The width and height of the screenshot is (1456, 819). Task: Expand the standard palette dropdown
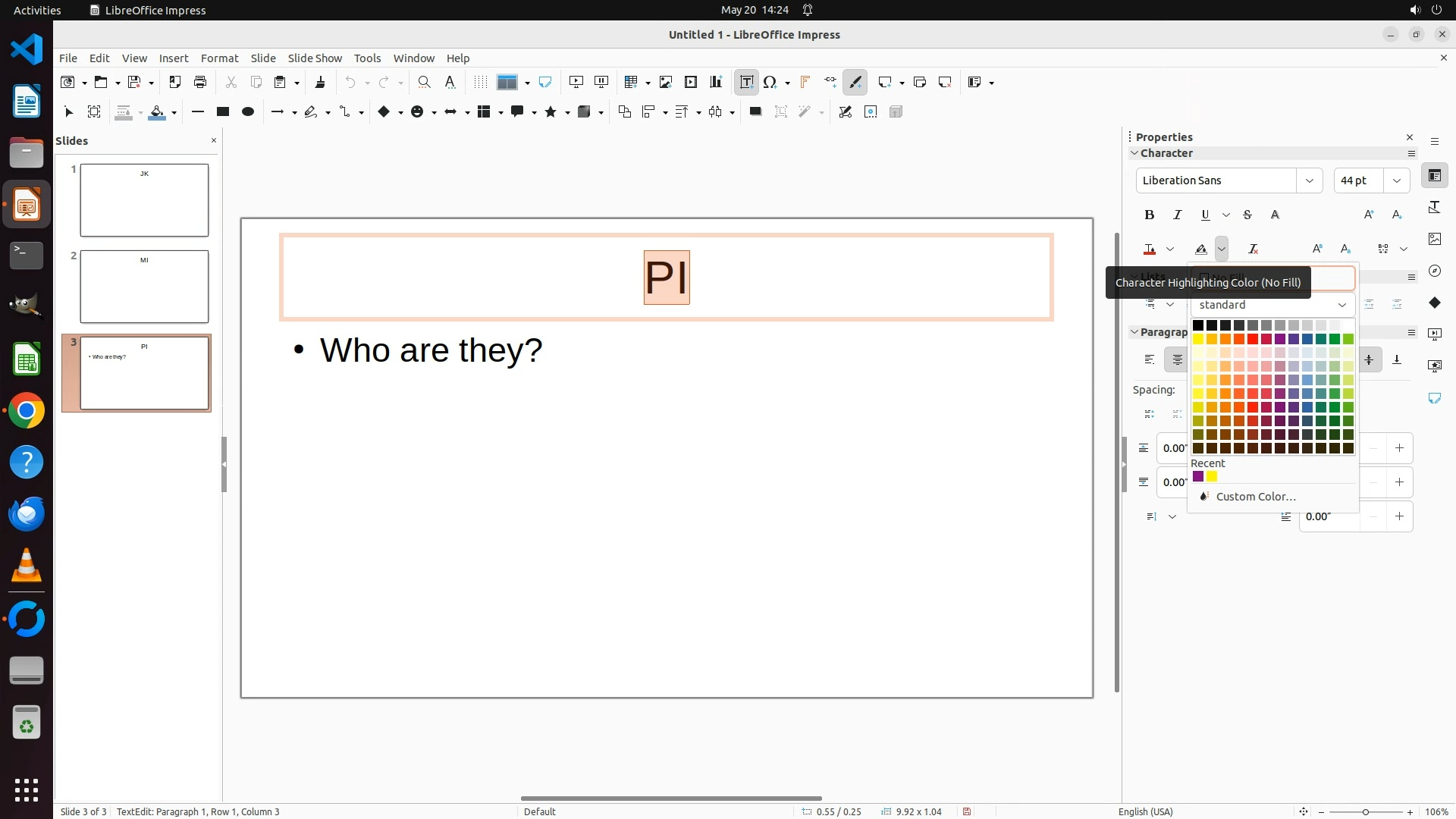coord(1341,305)
